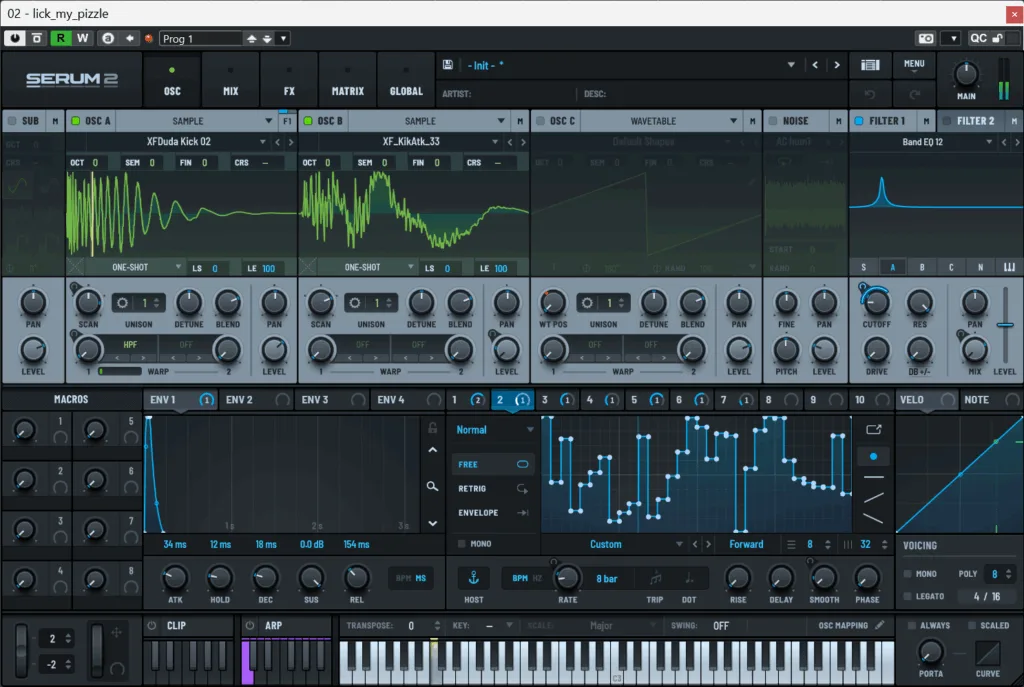Click the LFO export shape icon
The height and width of the screenshot is (687, 1024).
point(874,429)
